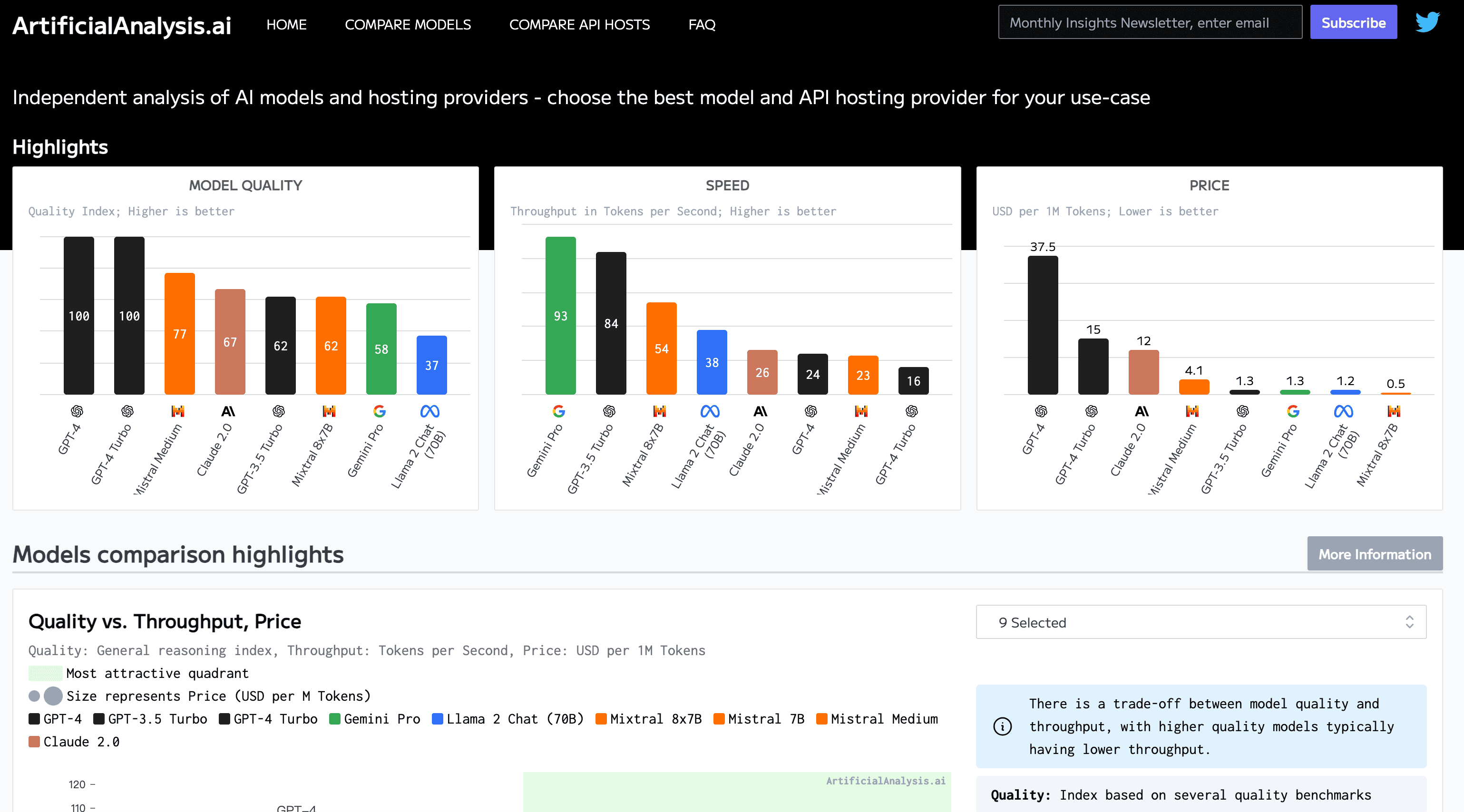Click Mistral logo above Mistral Medium in Price chart

pyautogui.click(x=1192, y=411)
